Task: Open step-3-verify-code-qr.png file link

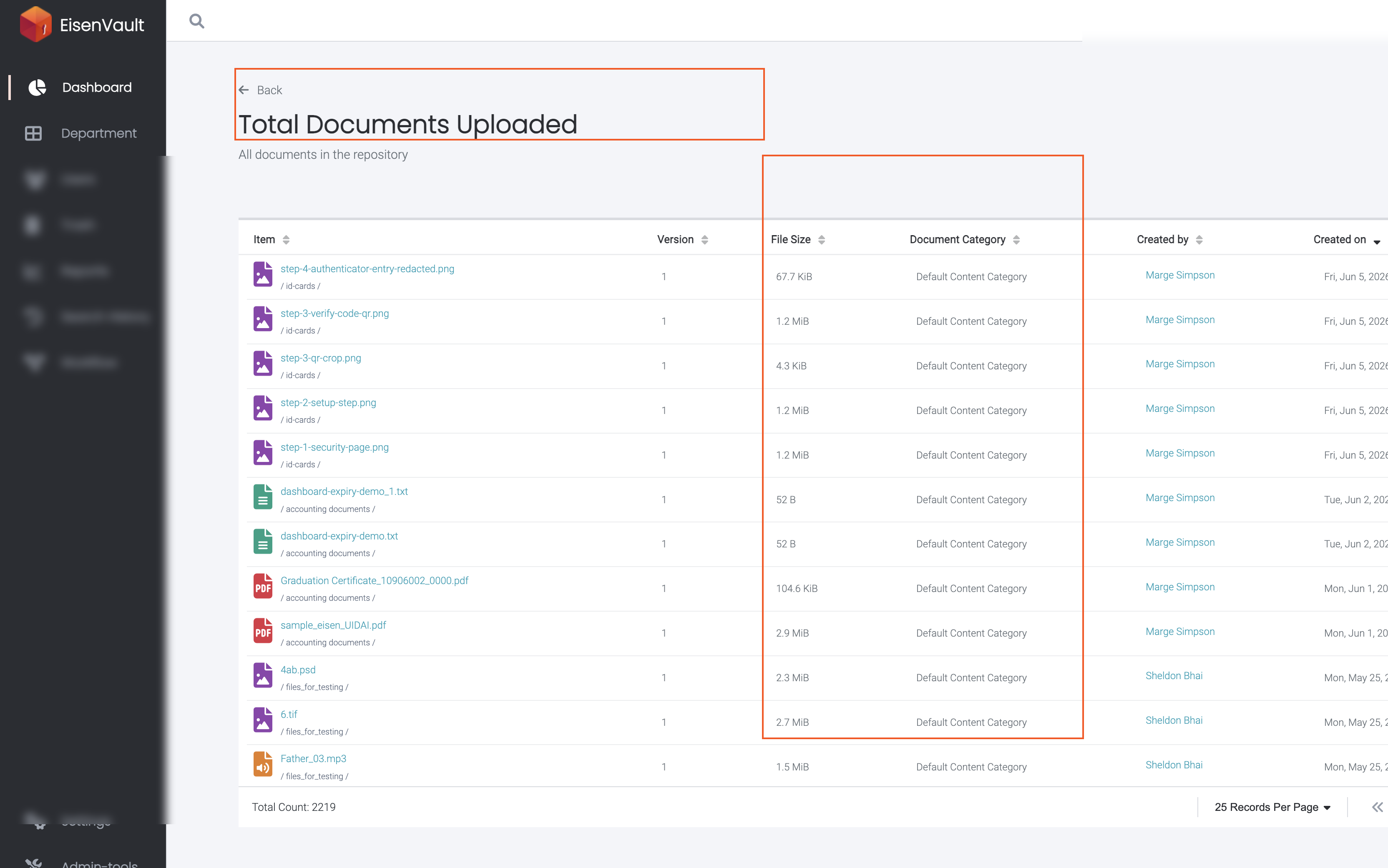Action: coord(335,314)
